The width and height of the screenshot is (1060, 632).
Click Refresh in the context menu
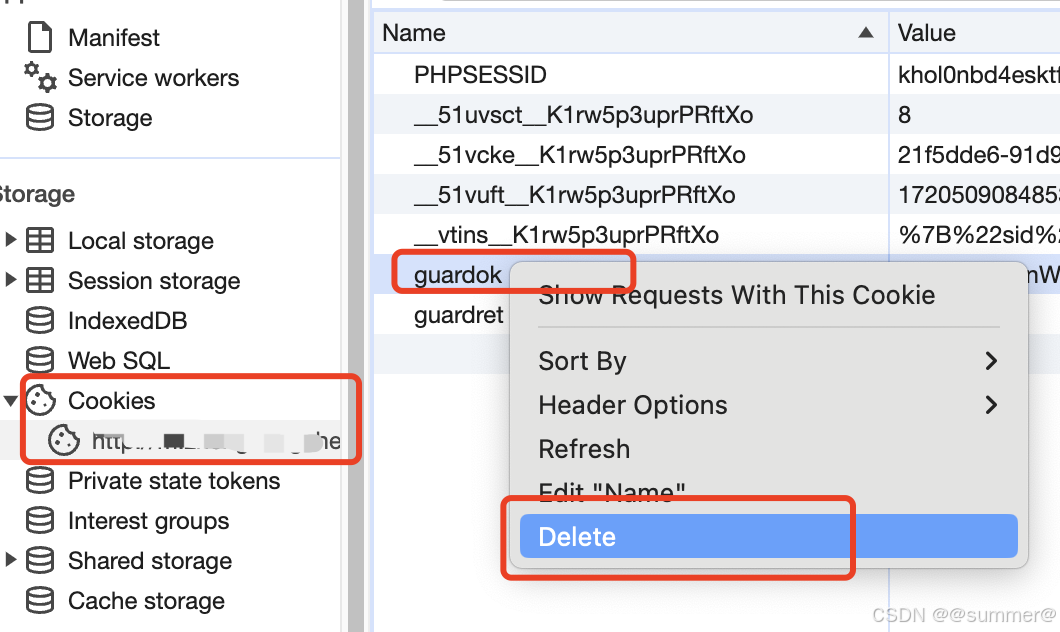tap(585, 449)
